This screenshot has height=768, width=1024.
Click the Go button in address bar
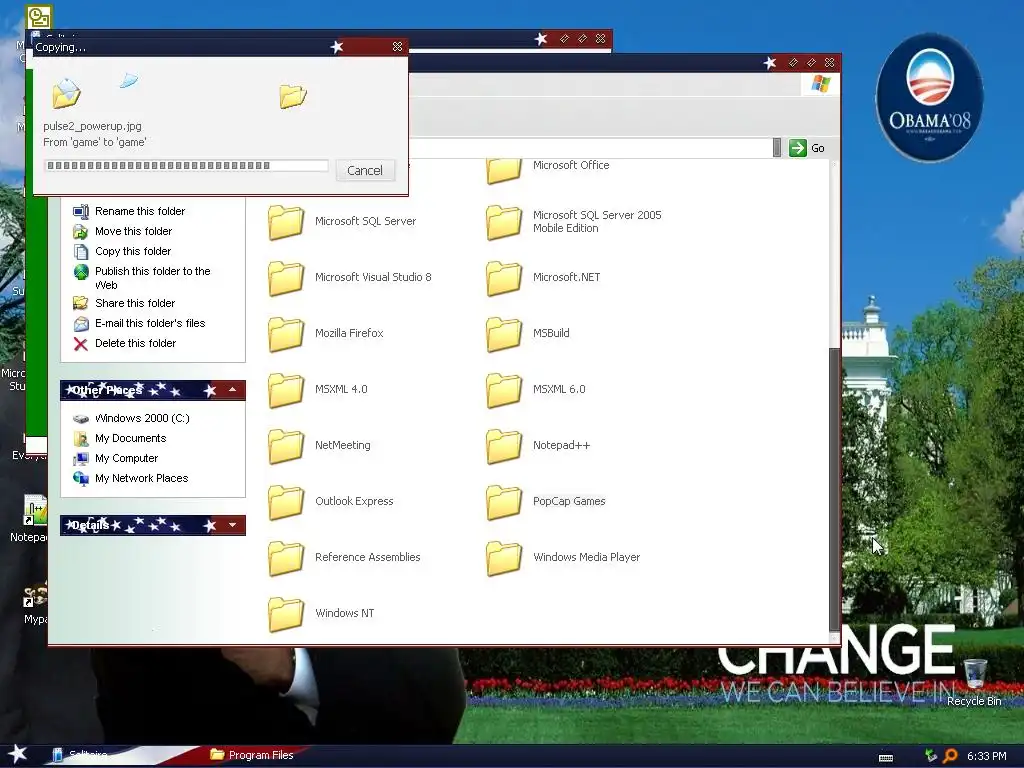coord(807,148)
